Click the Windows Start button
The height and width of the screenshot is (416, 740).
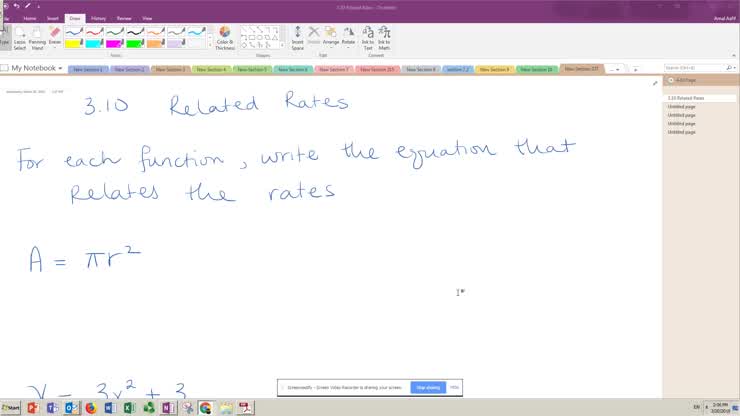tap(12, 408)
